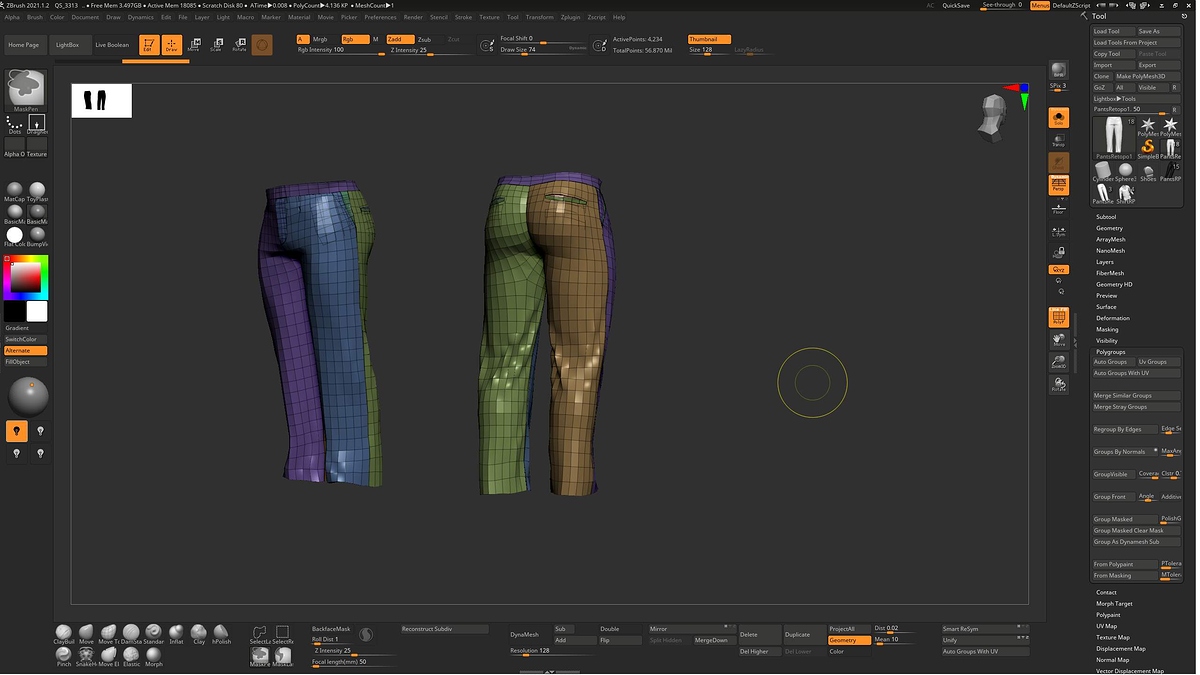Adjust the Draw Size slider
Image resolution: width=1200 pixels, height=675 pixels.
(x=544, y=49)
